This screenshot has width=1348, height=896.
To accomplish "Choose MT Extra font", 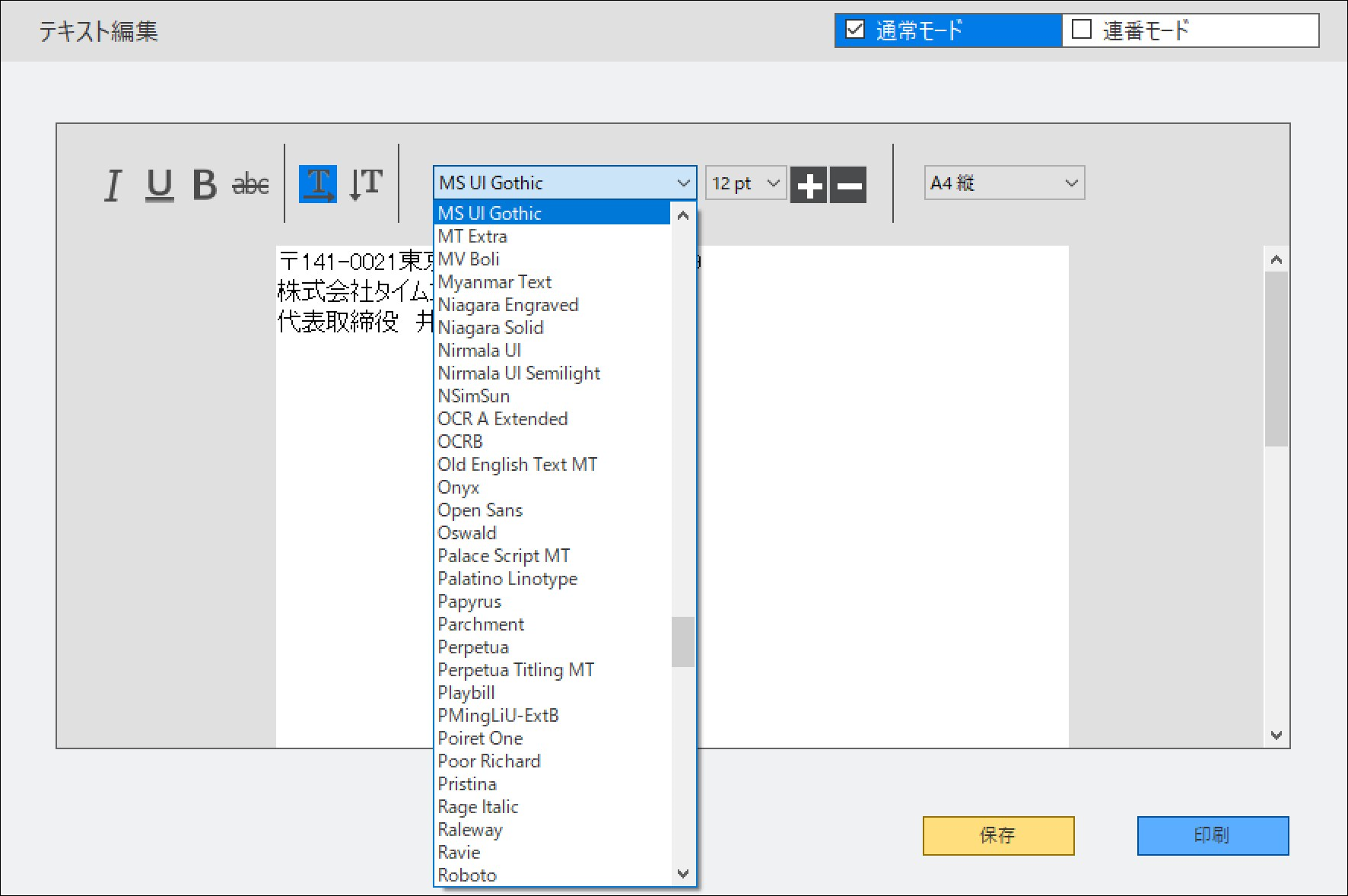I will coord(553,236).
